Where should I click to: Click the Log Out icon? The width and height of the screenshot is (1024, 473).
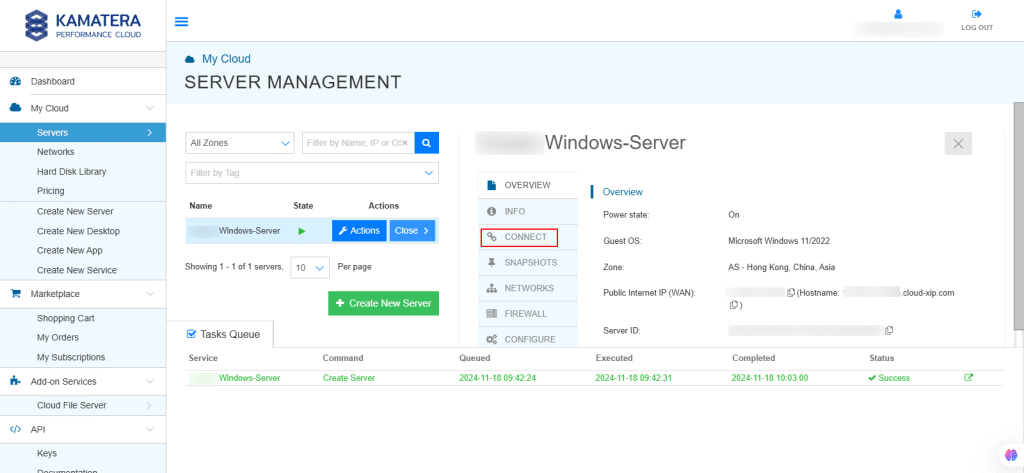point(976,14)
